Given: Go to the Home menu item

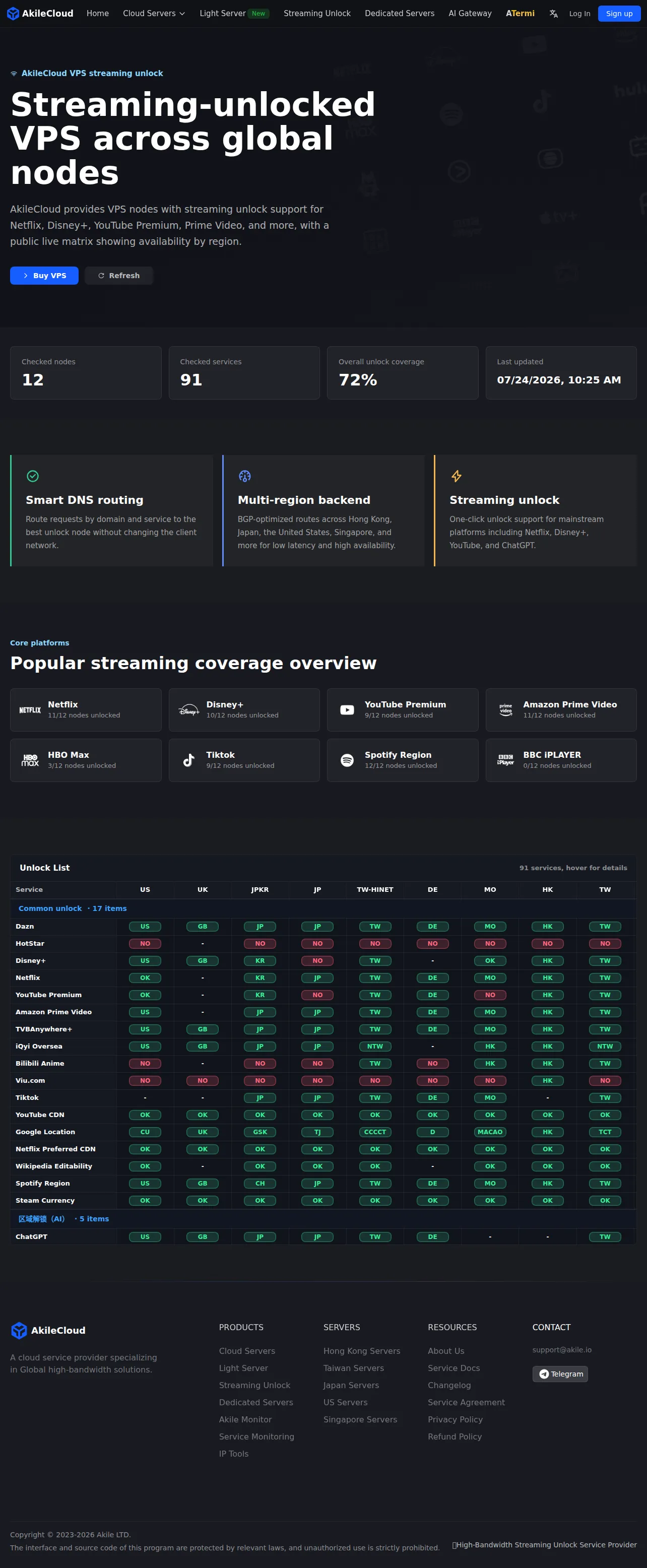Looking at the screenshot, I should coord(97,14).
